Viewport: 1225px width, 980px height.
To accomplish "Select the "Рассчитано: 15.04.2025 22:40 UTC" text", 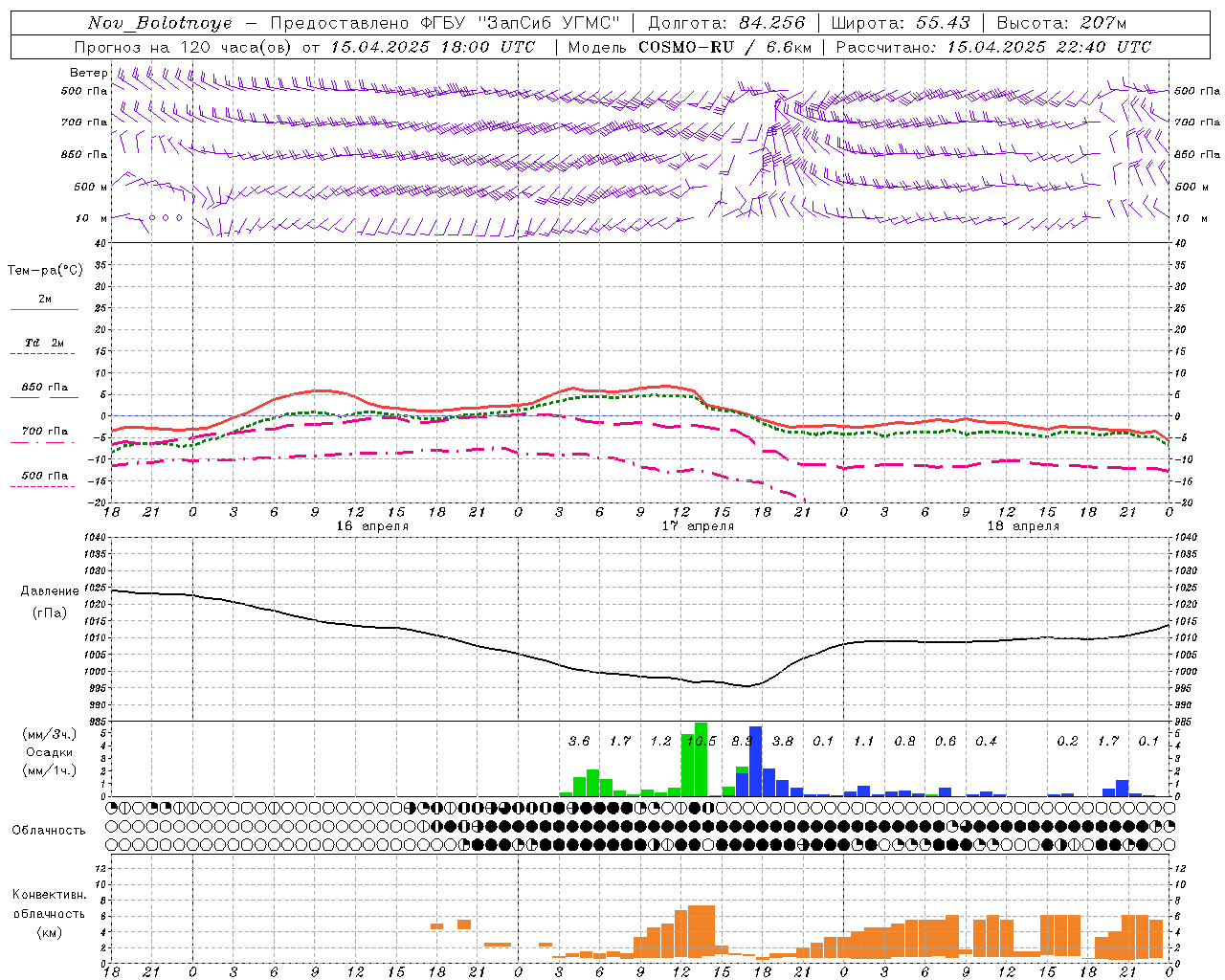I will (993, 47).
